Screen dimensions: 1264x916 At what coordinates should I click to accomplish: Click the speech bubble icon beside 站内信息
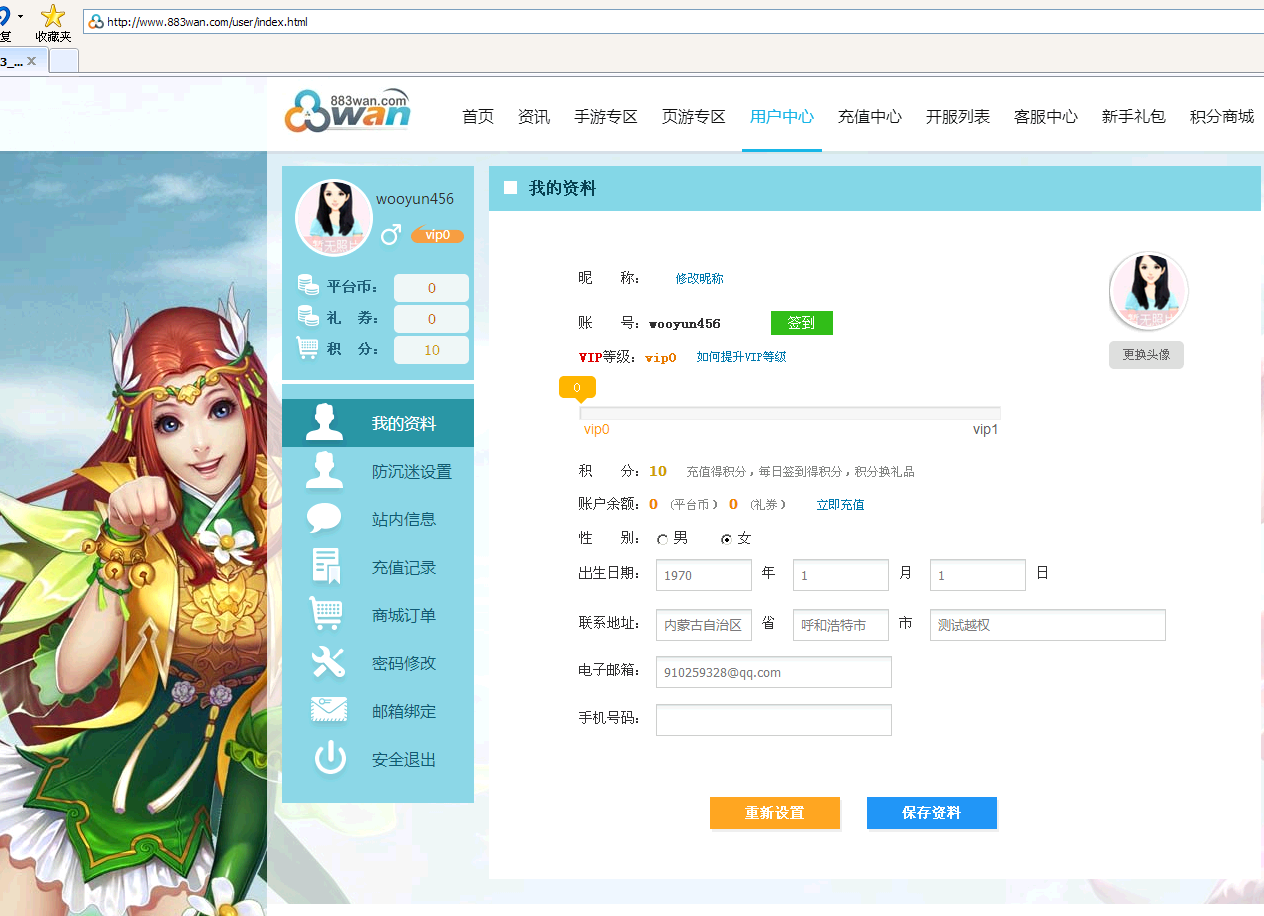[325, 519]
